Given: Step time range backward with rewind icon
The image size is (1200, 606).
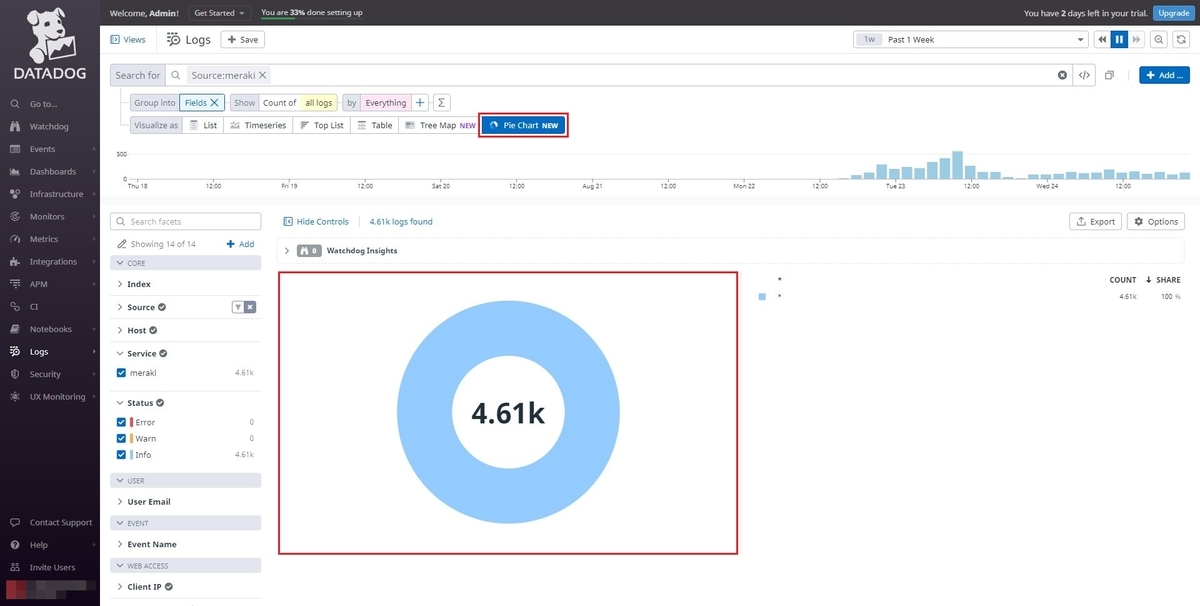Looking at the screenshot, I should point(1101,40).
